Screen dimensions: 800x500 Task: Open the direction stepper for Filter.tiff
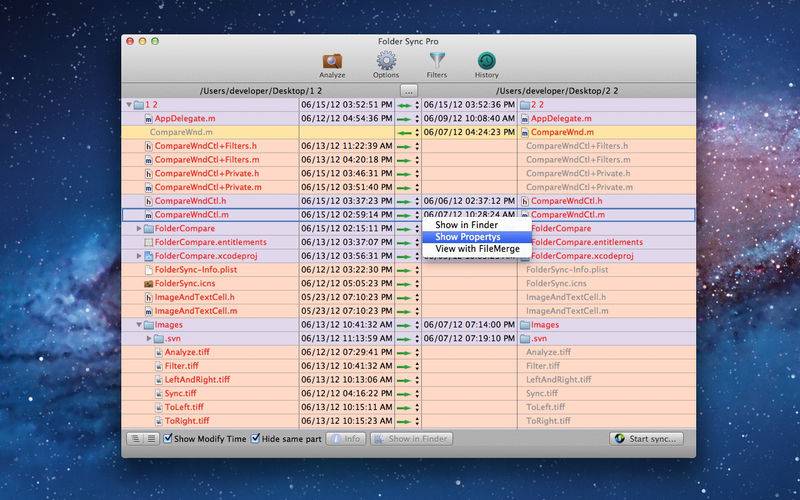(417, 367)
